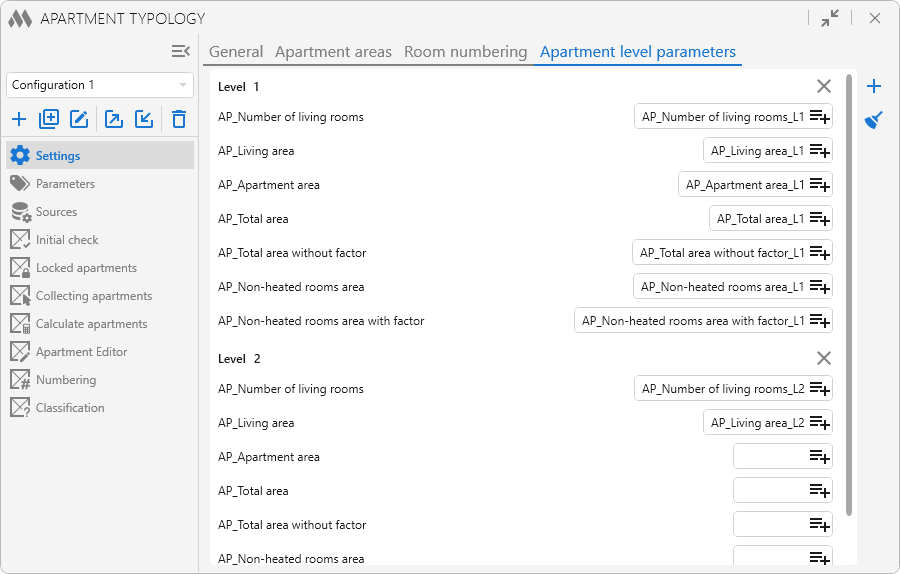Add a new level with plus icon
Viewport: 900px width, 574px height.
tap(874, 86)
